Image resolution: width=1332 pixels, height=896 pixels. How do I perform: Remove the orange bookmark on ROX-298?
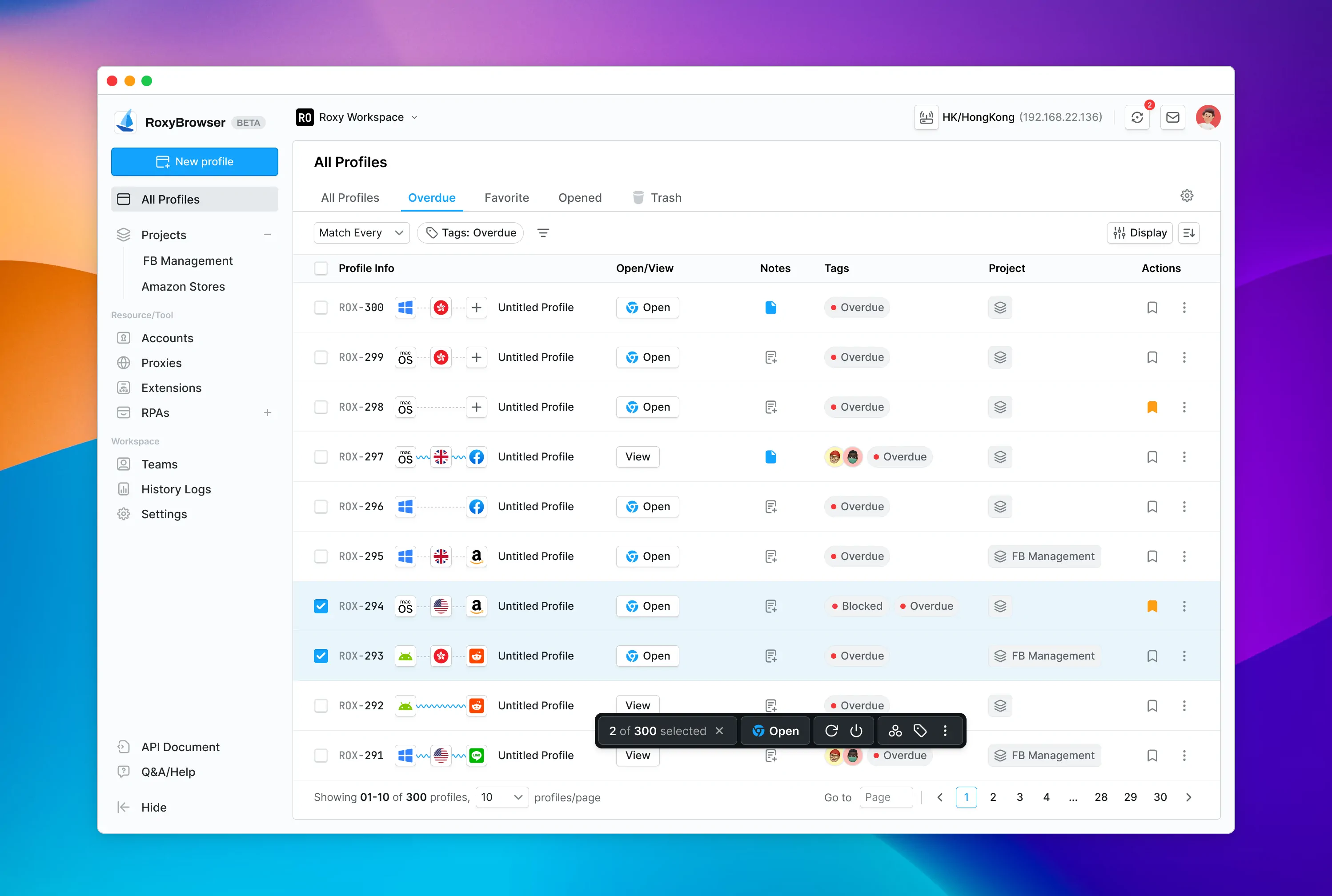click(1152, 407)
